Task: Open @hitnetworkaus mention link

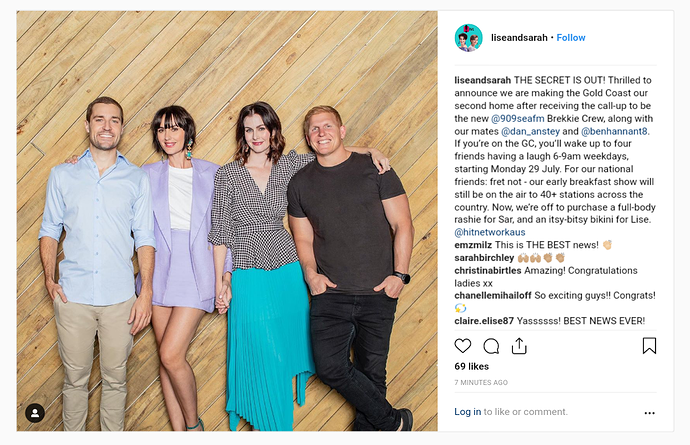Action: (490, 232)
